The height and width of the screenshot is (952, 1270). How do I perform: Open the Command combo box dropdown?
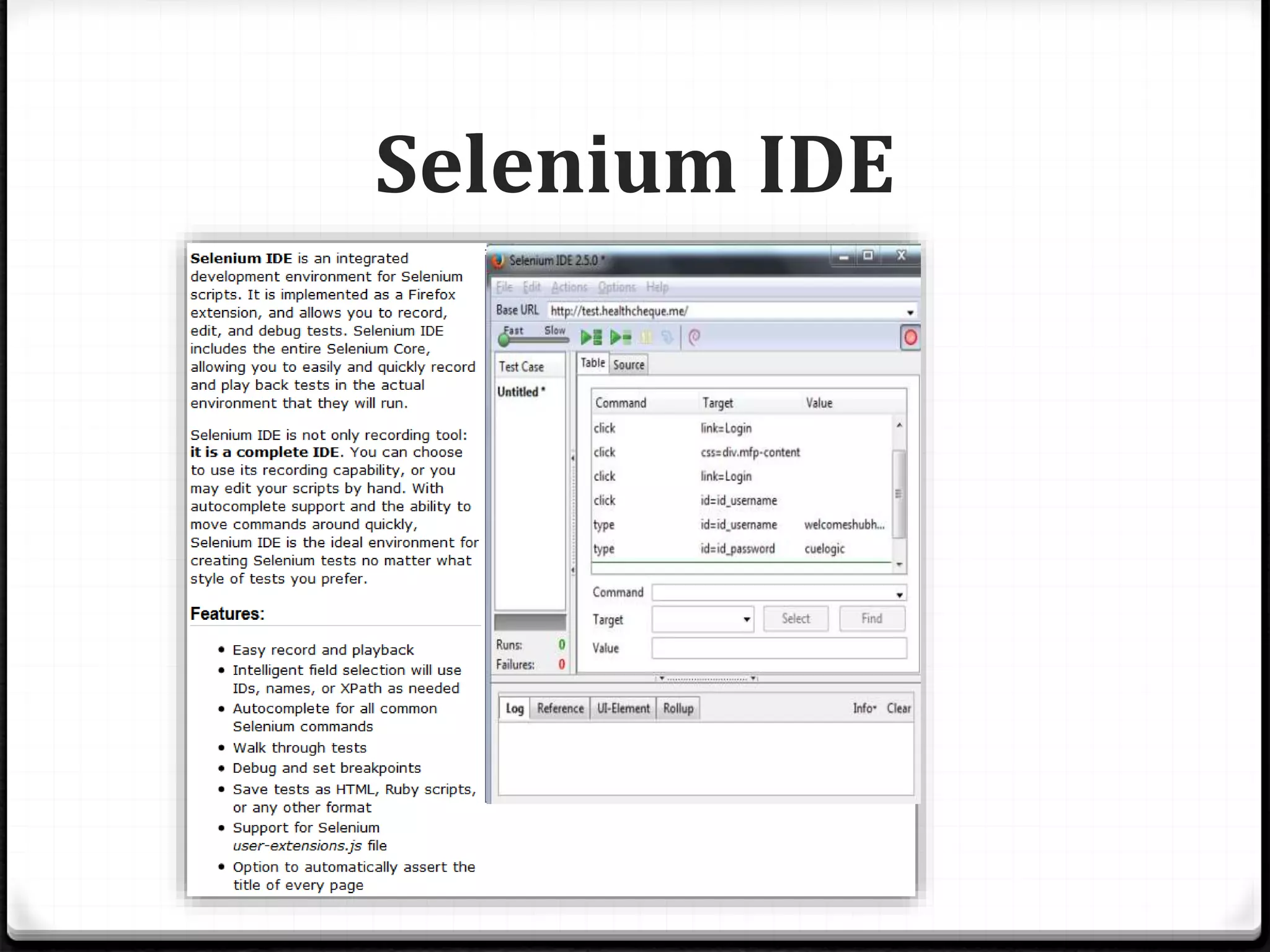899,594
